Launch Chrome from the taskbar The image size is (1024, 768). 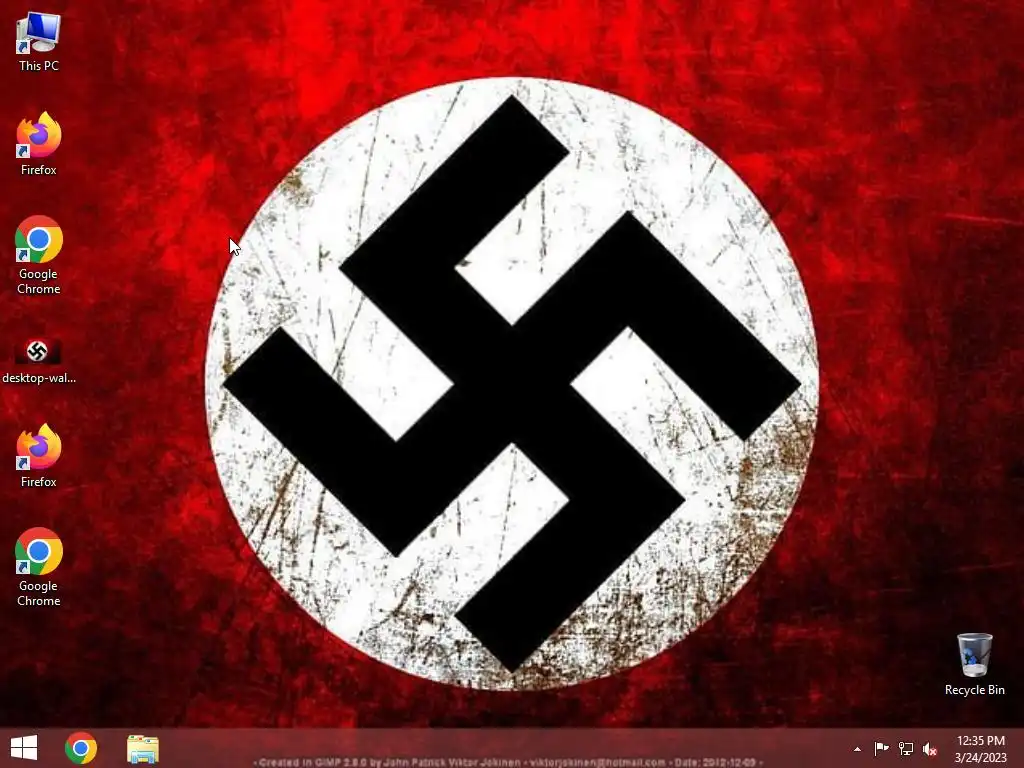pos(81,748)
